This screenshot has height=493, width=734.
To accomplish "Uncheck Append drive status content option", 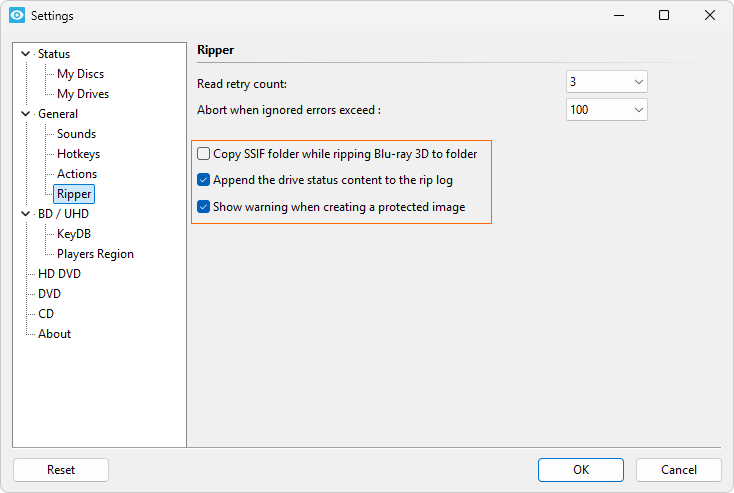I will coord(204,181).
